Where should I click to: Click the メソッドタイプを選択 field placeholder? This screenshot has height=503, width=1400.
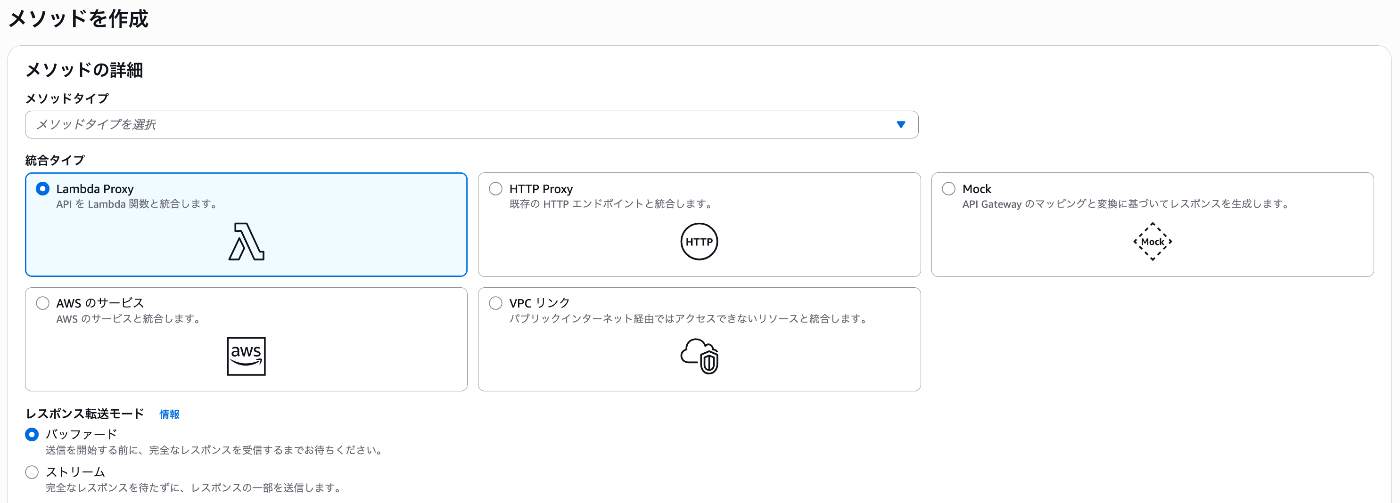click(96, 124)
